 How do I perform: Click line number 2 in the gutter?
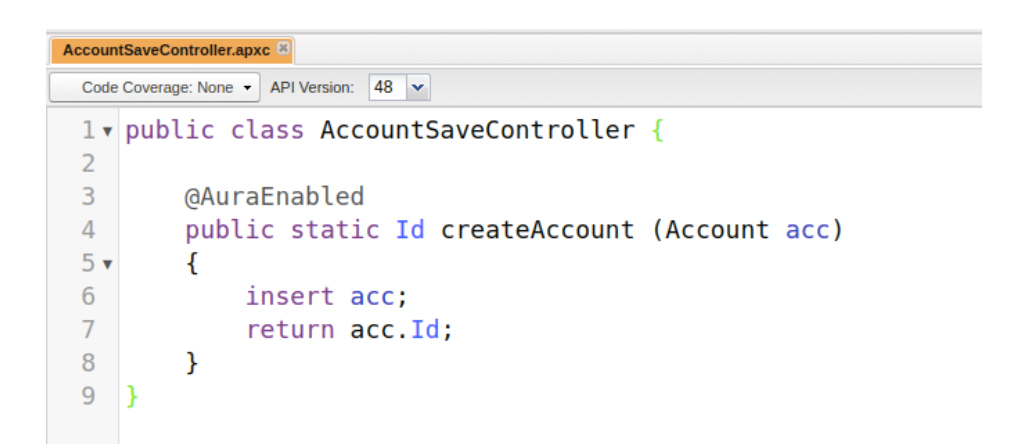point(88,163)
